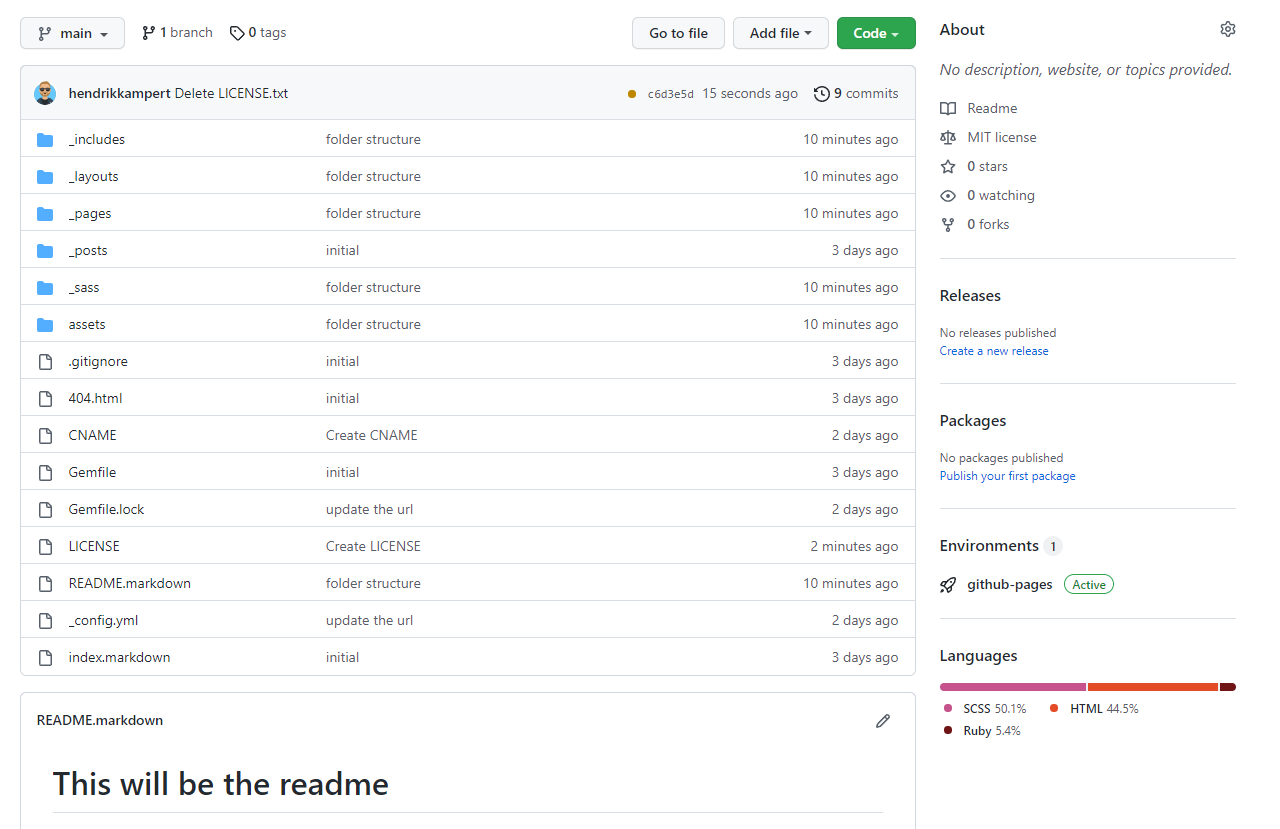
Task: Open the commits history clock icon
Action: point(822,94)
